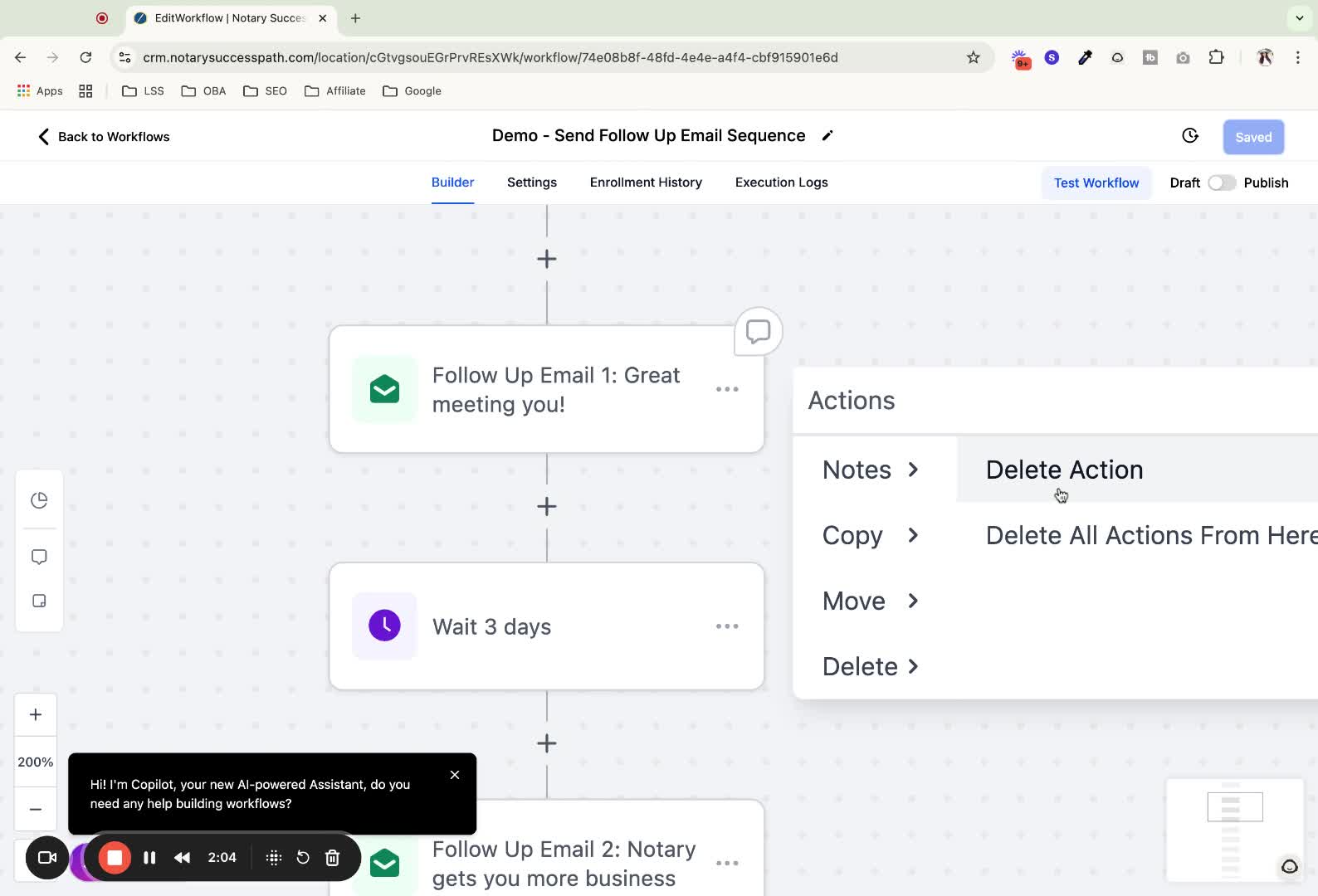The image size is (1318, 896).
Task: Open the Affiliate bookmarks folder
Action: (x=335, y=91)
